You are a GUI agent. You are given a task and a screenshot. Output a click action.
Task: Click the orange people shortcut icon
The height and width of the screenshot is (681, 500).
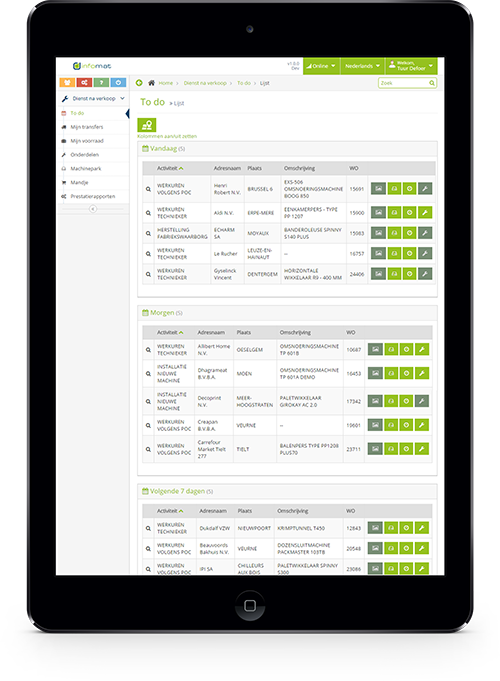pyautogui.click(x=67, y=83)
